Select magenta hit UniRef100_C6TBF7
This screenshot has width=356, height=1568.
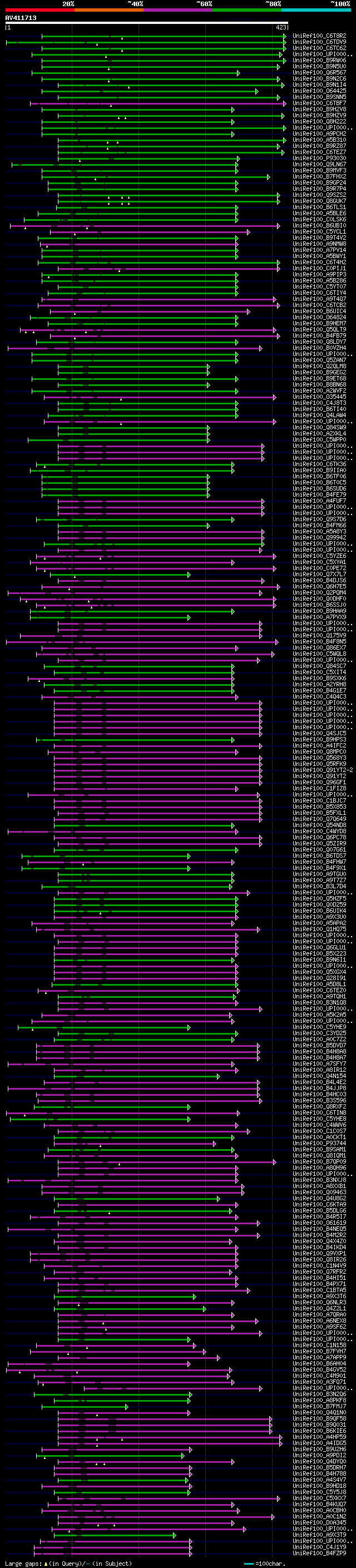(319, 103)
